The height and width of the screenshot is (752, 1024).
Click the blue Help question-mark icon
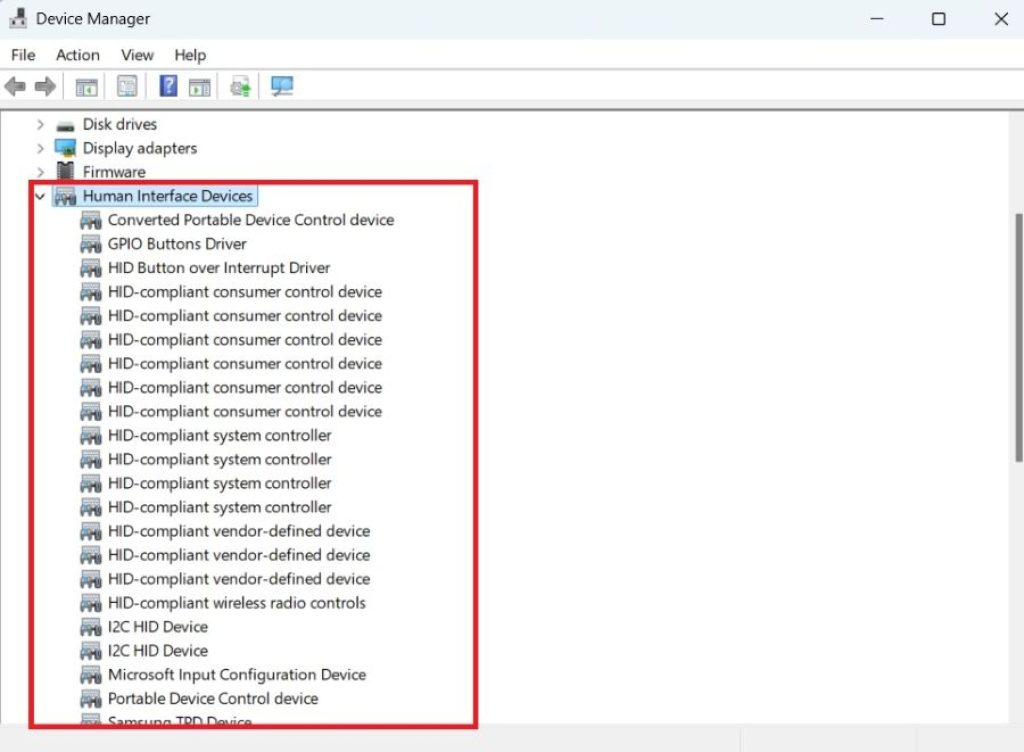168,86
